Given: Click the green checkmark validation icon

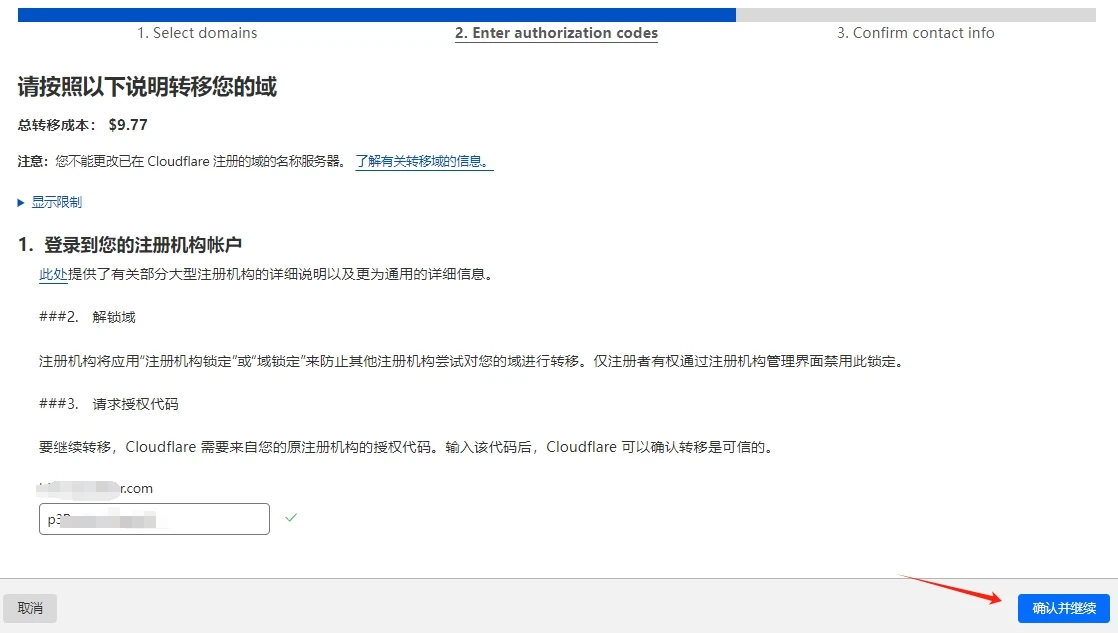Looking at the screenshot, I should (x=291, y=518).
